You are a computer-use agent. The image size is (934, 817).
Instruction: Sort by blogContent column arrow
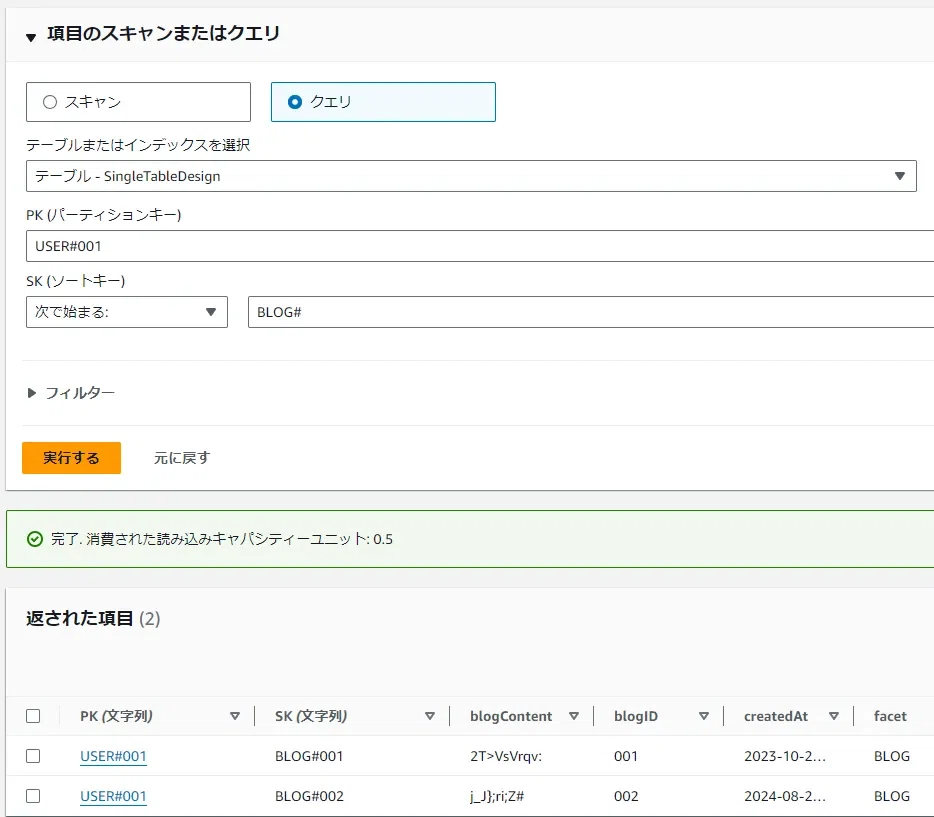pyautogui.click(x=574, y=716)
